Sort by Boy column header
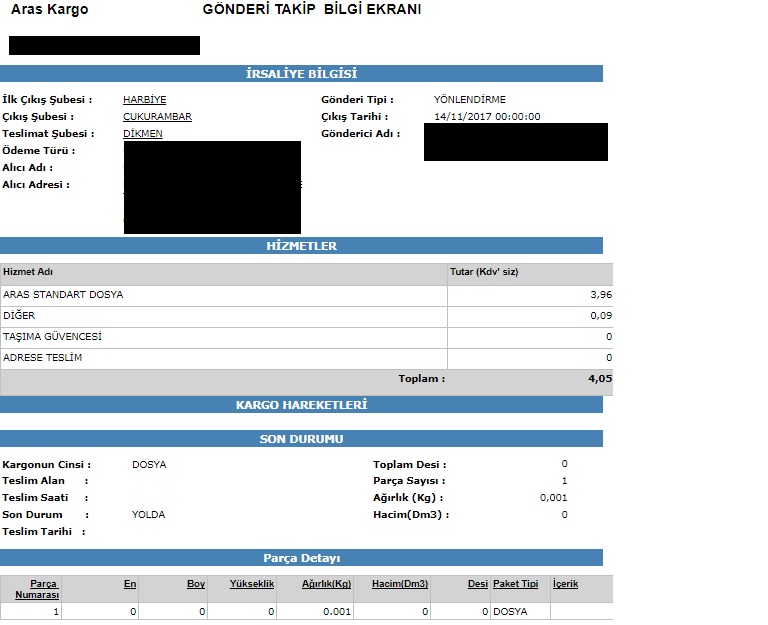 tap(196, 584)
